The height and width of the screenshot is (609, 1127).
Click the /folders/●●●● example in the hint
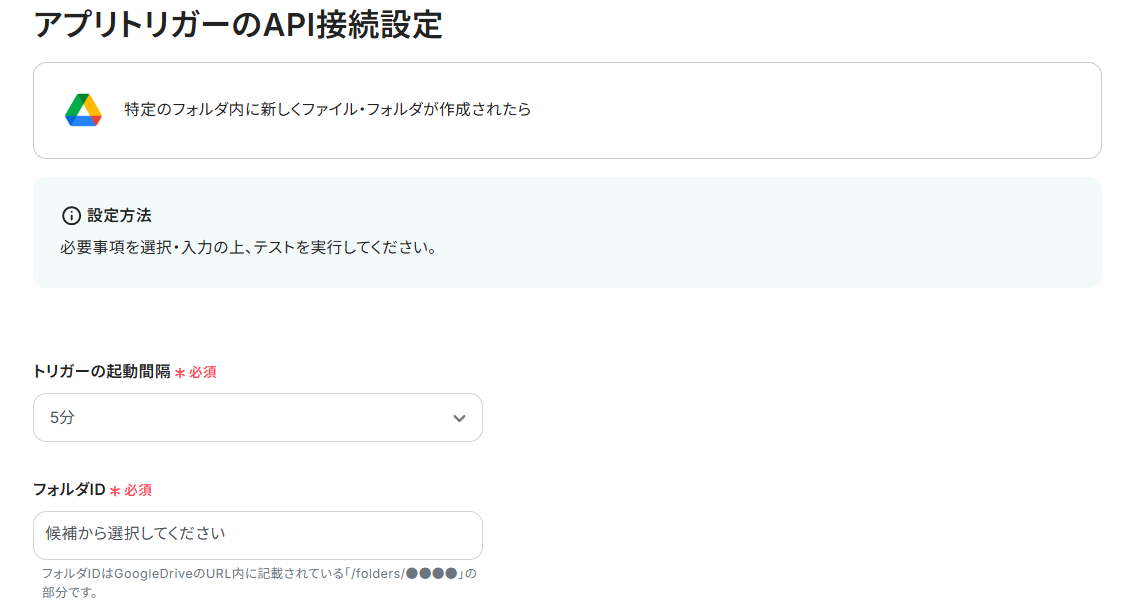point(403,574)
